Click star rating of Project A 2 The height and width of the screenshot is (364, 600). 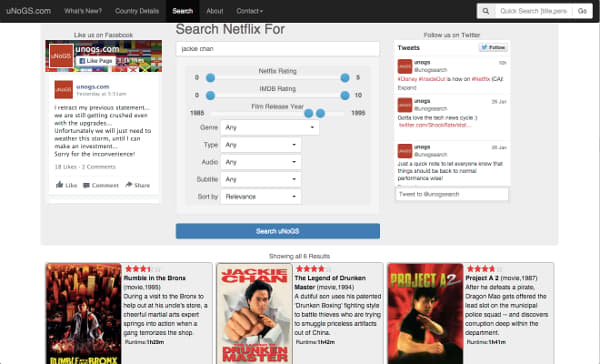[484, 269]
